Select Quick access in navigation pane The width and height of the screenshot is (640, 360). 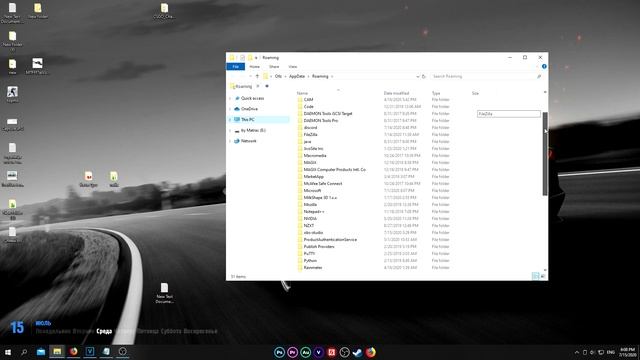click(252, 98)
